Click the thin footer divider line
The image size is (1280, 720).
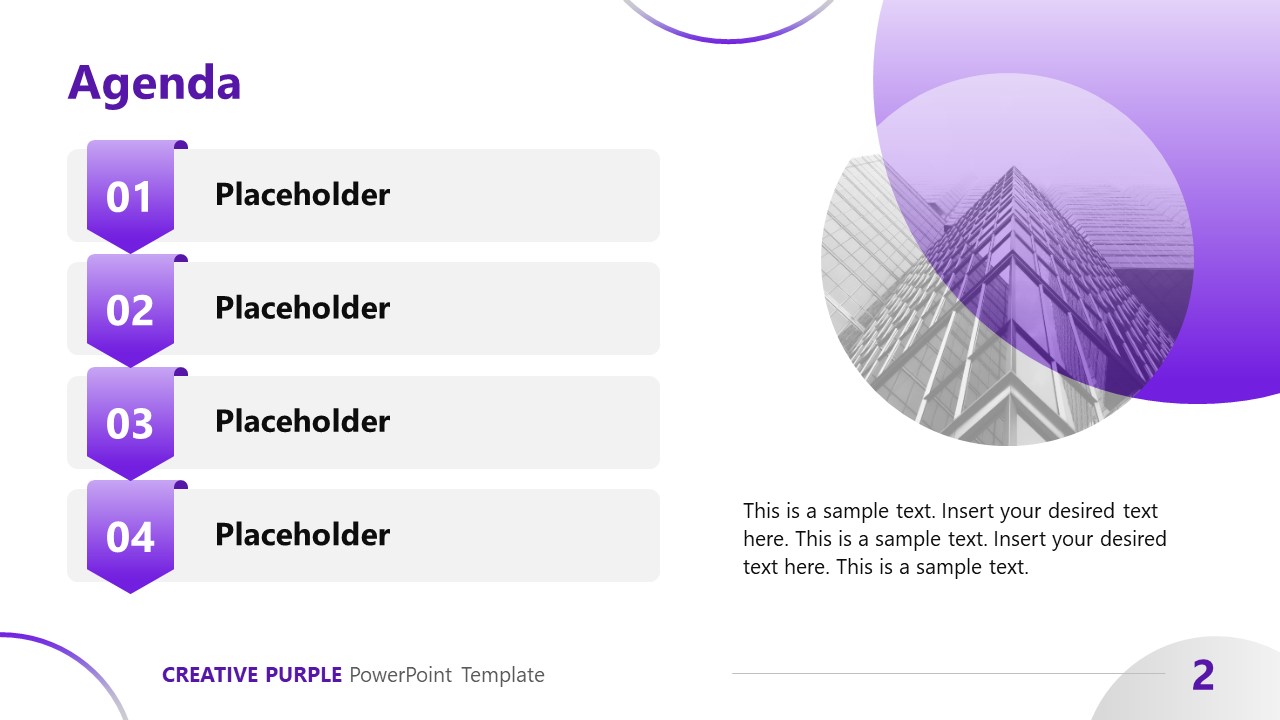pyautogui.click(x=948, y=673)
